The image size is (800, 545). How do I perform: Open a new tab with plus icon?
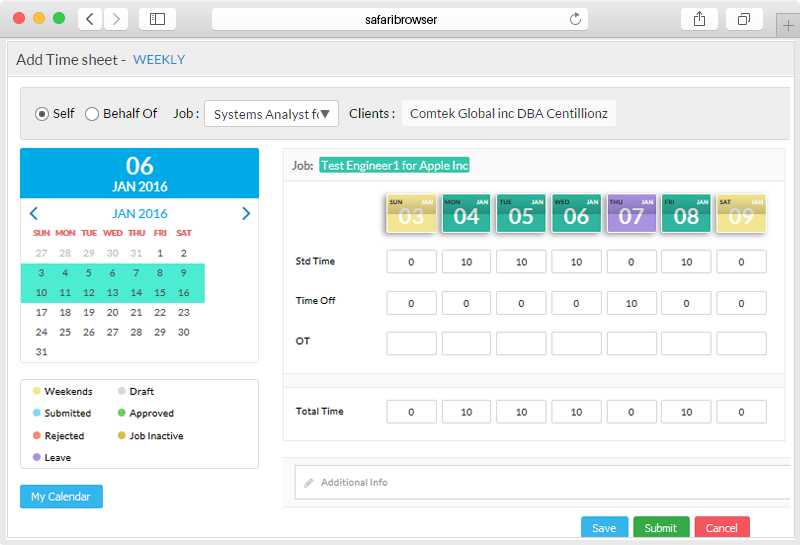coord(788,26)
